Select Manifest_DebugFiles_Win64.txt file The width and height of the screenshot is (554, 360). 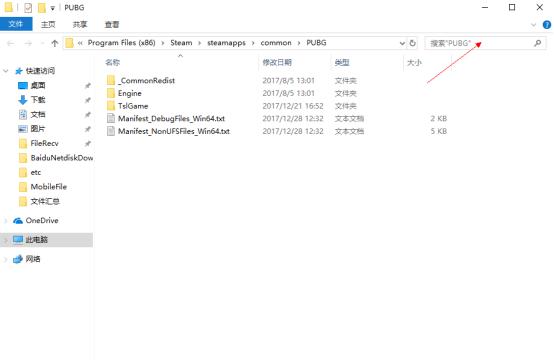pos(171,119)
